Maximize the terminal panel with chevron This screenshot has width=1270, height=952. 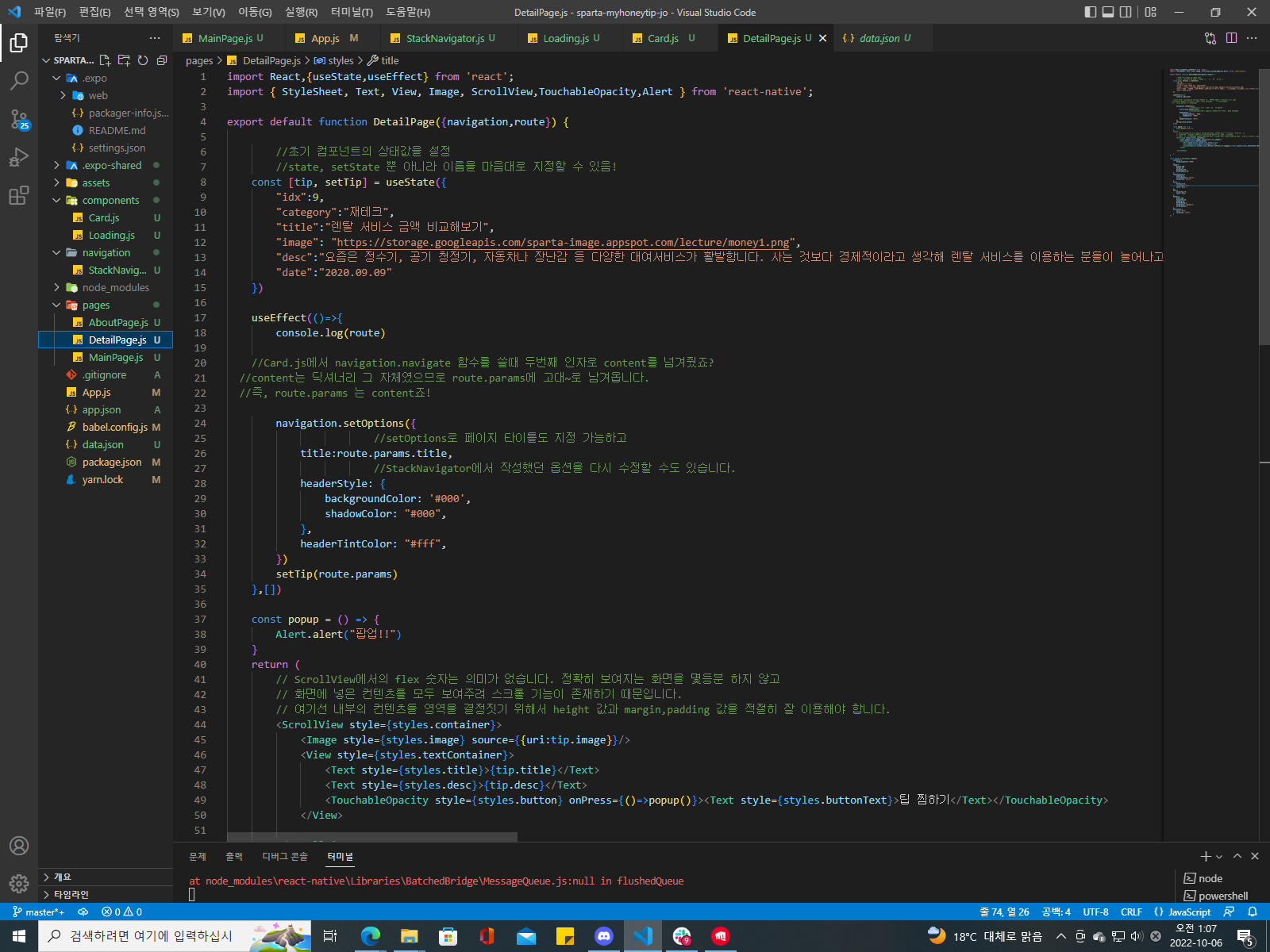1237,856
